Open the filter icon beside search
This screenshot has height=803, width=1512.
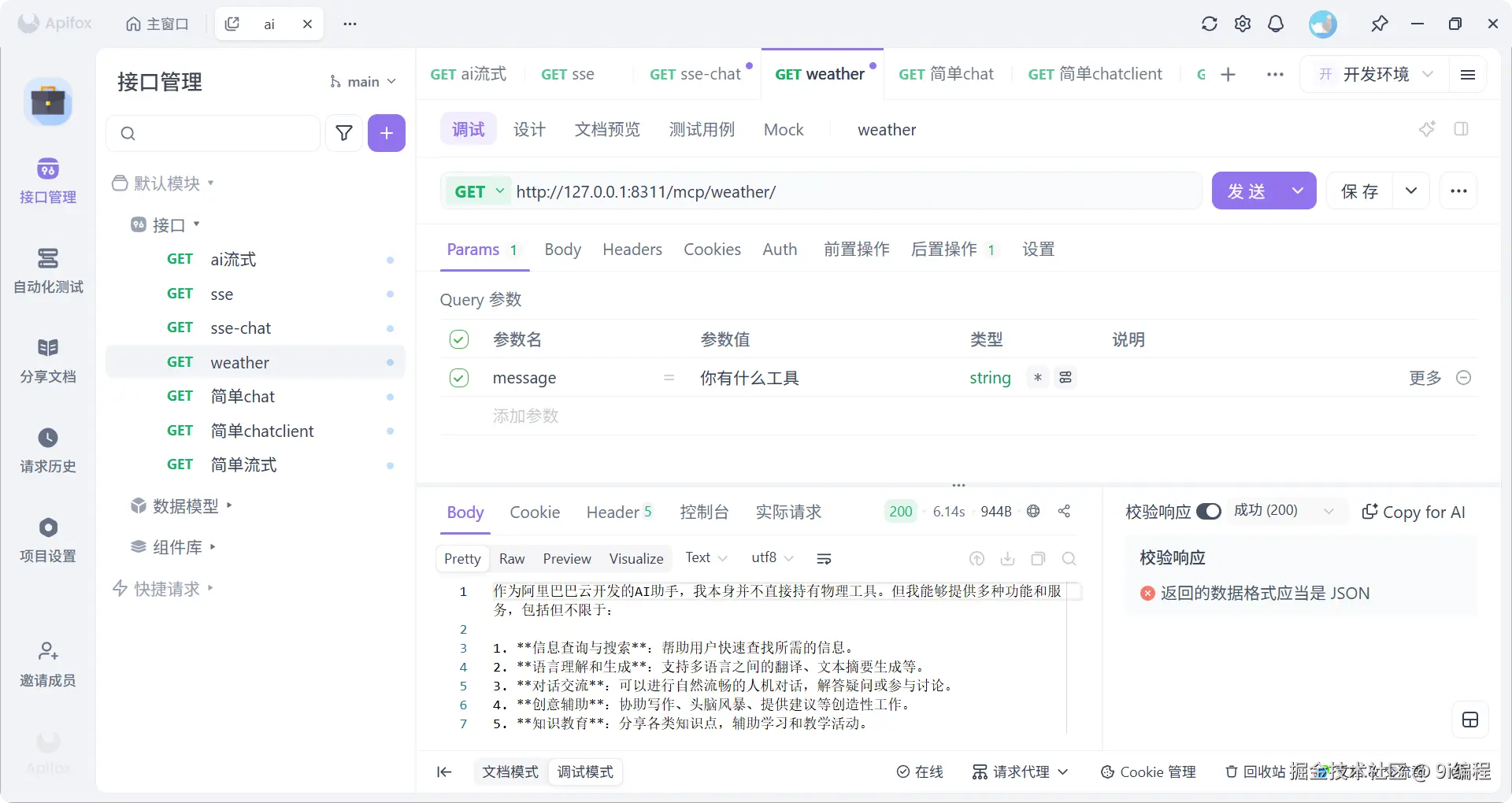coord(344,133)
